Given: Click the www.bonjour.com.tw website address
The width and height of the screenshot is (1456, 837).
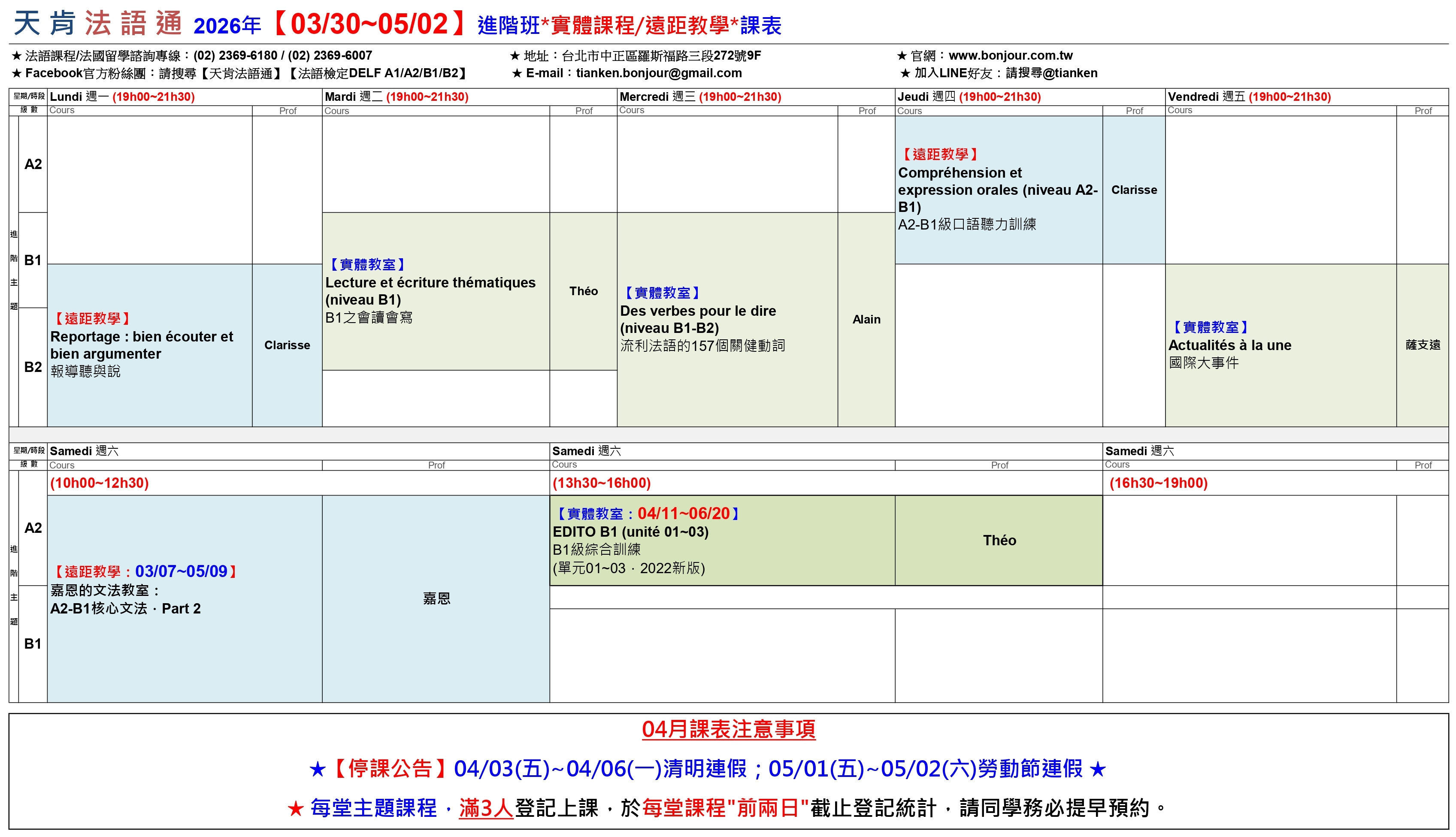Looking at the screenshot, I should pos(1010,56).
